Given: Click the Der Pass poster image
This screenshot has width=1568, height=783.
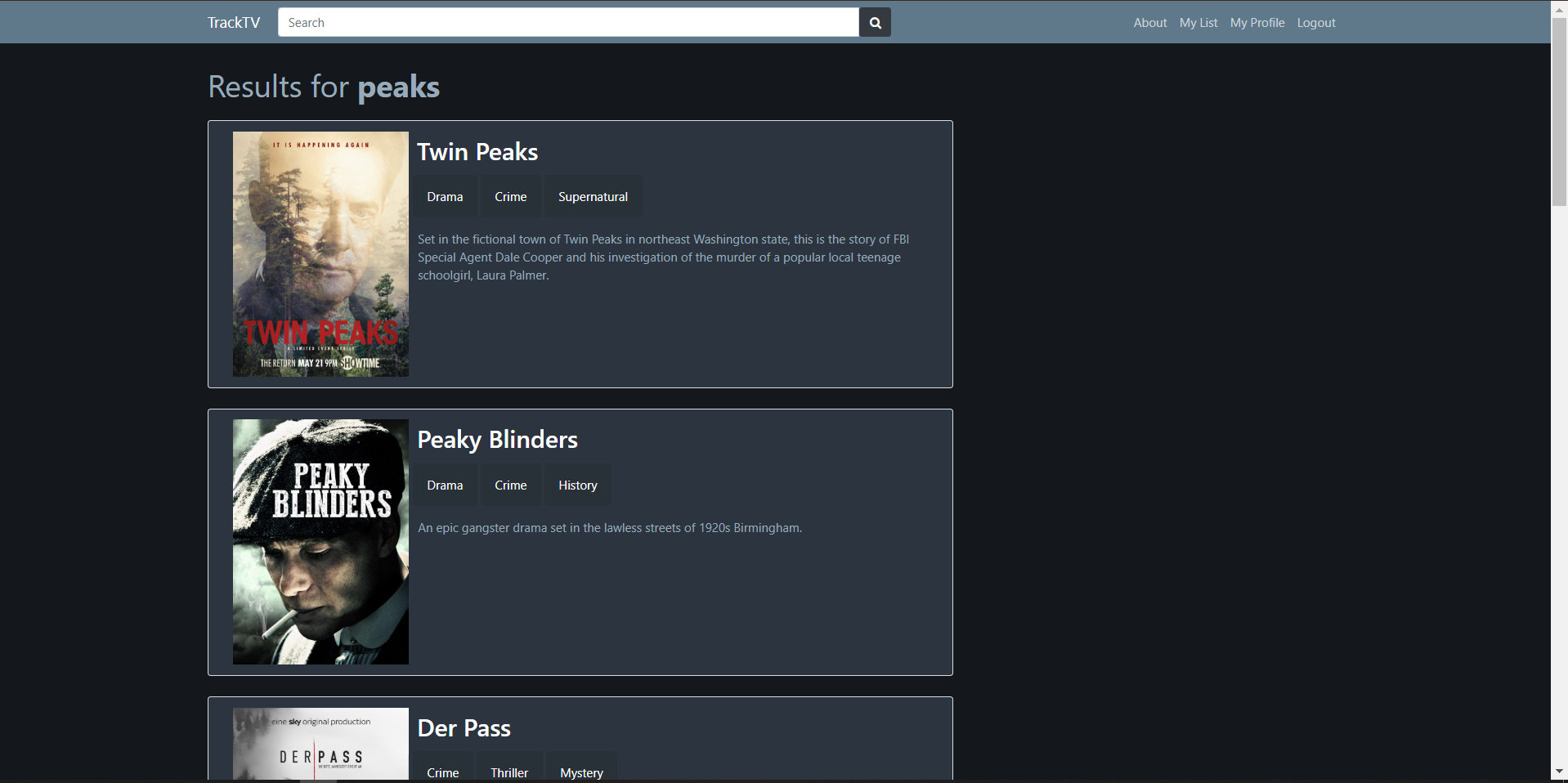Looking at the screenshot, I should click(x=320, y=744).
